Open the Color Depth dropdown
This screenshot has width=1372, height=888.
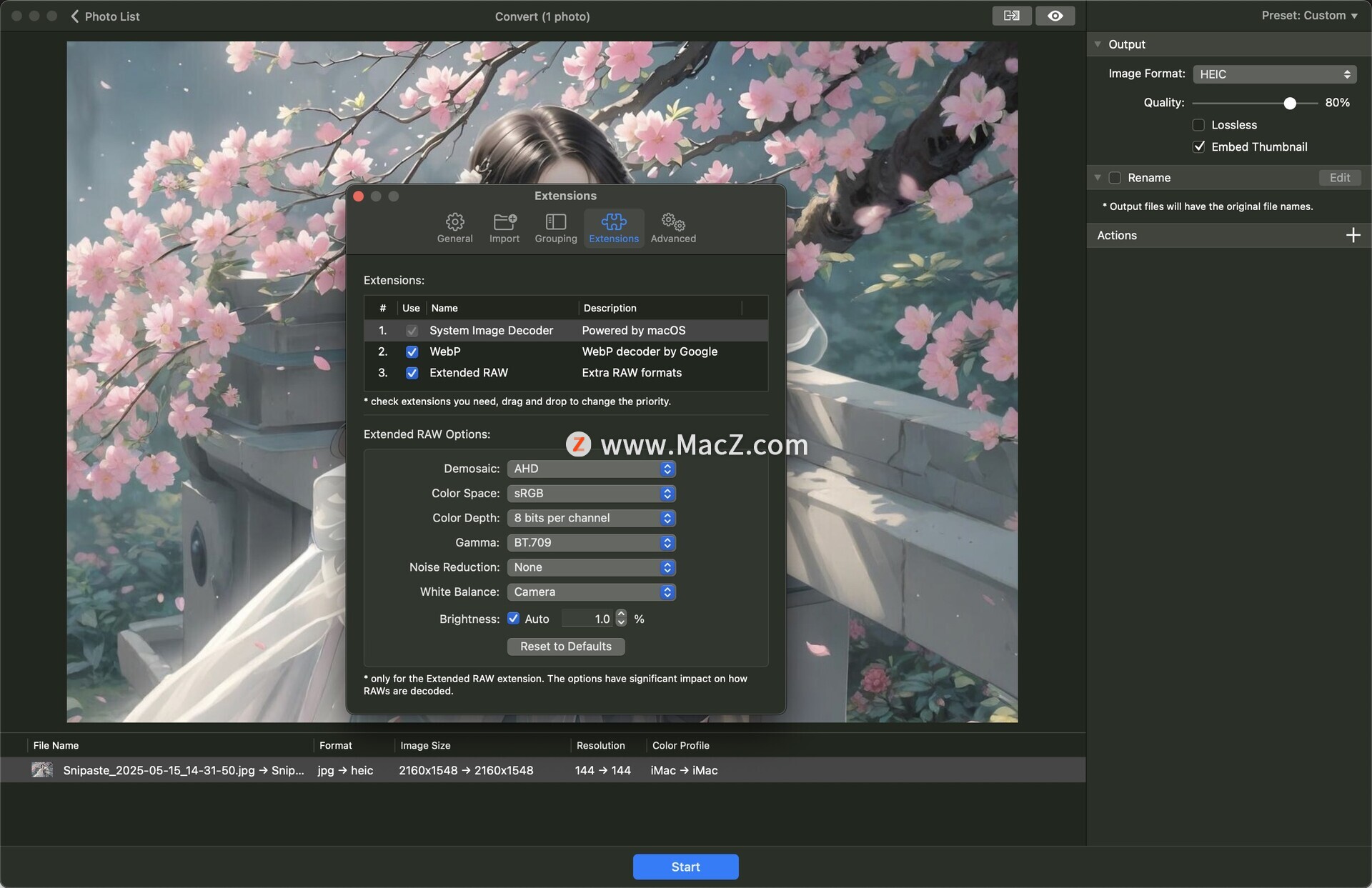(x=591, y=519)
